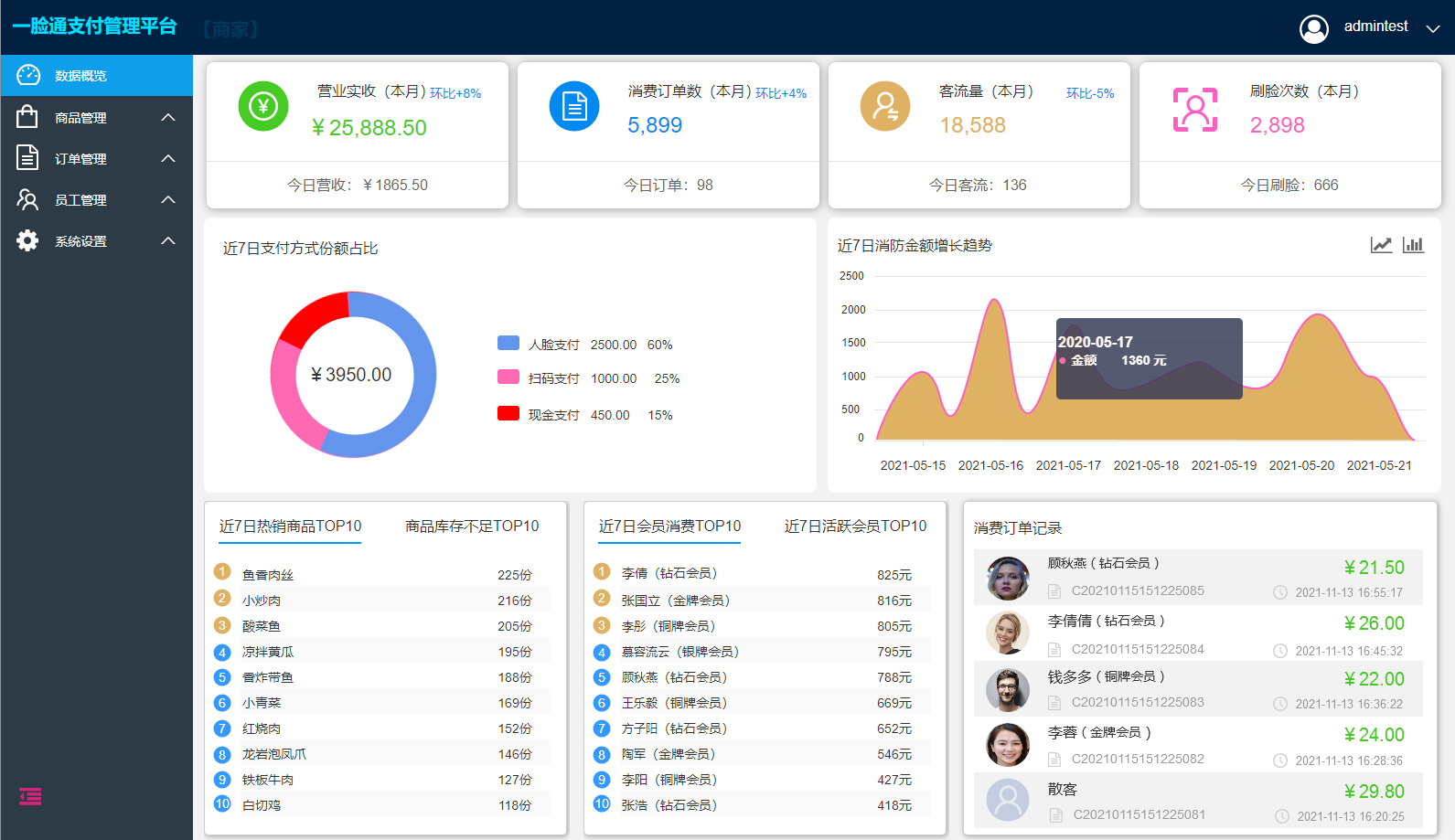Screen dimensions: 1455x840
Task: Click the admintest user avatar icon
Action: 1314,29
